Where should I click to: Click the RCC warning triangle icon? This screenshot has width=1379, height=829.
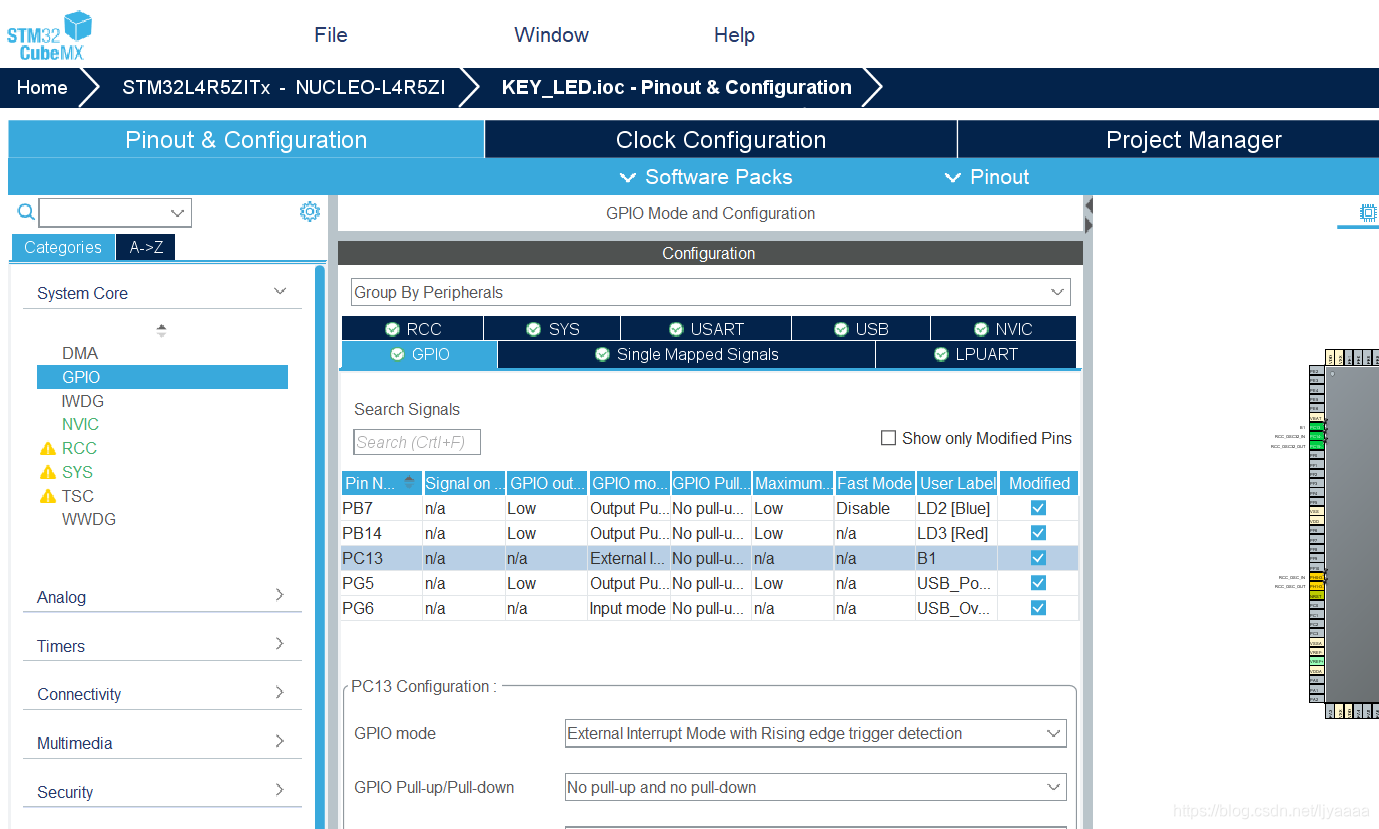47,448
